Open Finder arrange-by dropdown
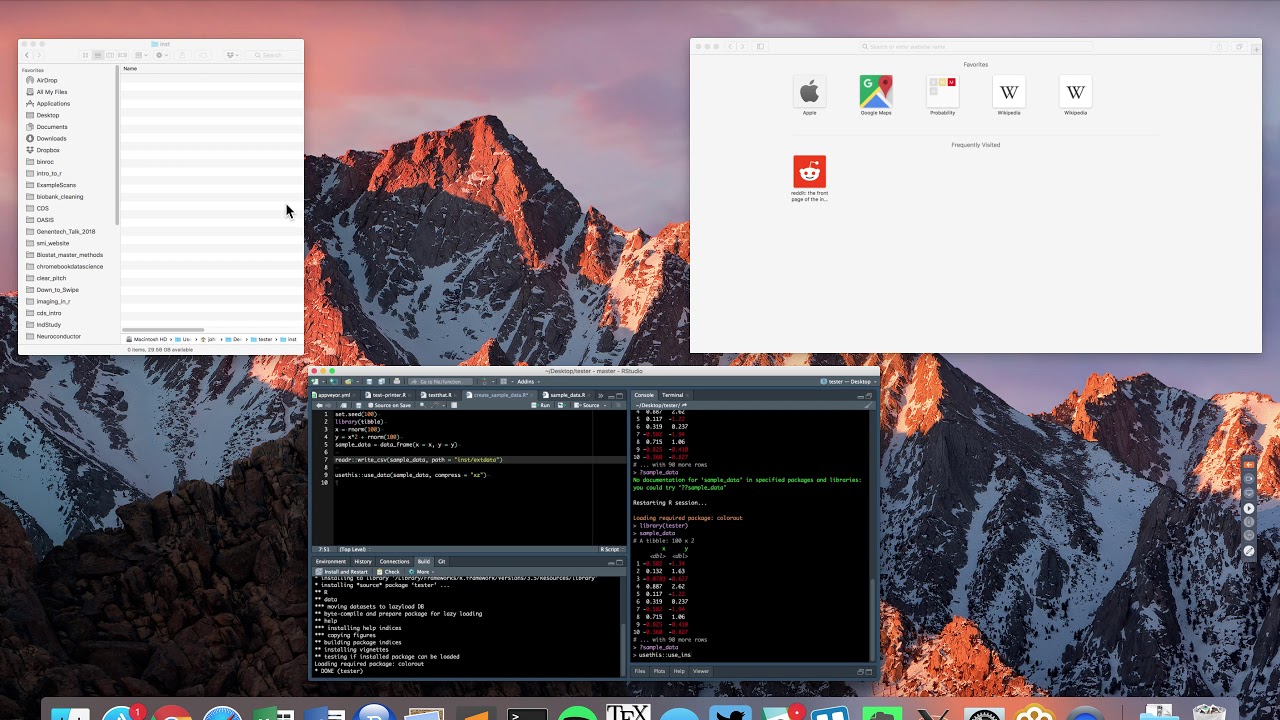Viewport: 1280px width, 720px height. pos(141,55)
